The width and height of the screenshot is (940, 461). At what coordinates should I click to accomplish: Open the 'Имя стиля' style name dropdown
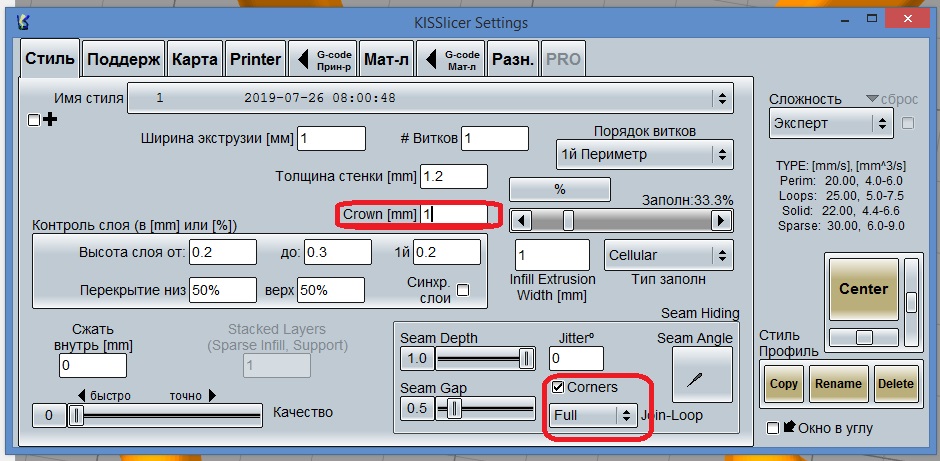coord(430,98)
